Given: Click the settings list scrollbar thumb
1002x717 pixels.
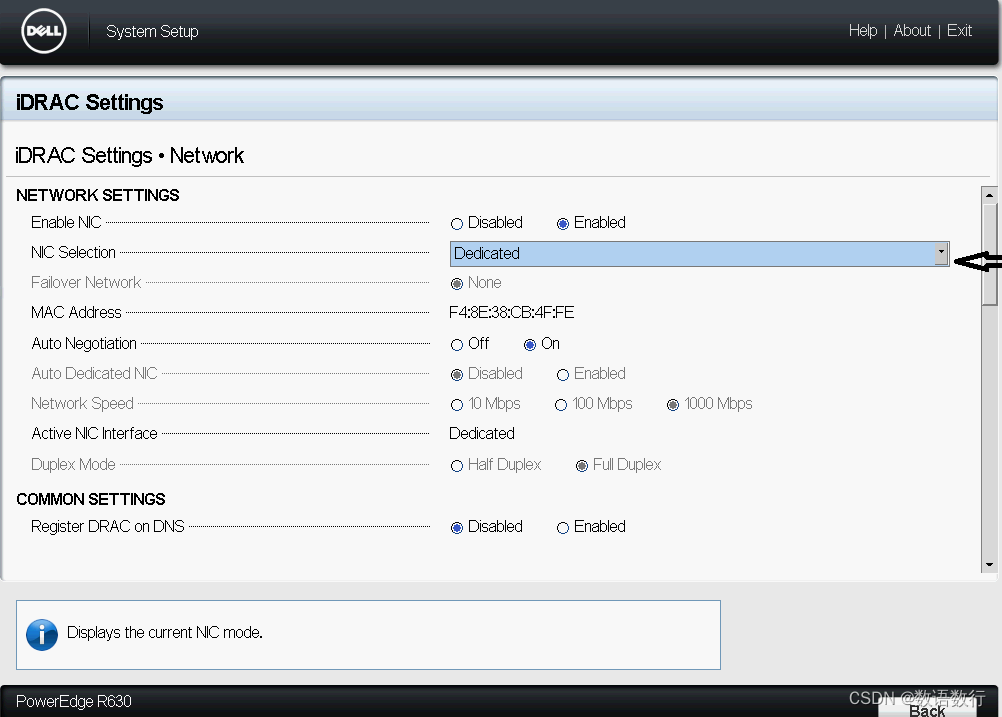Looking at the screenshot, I should (989, 254).
